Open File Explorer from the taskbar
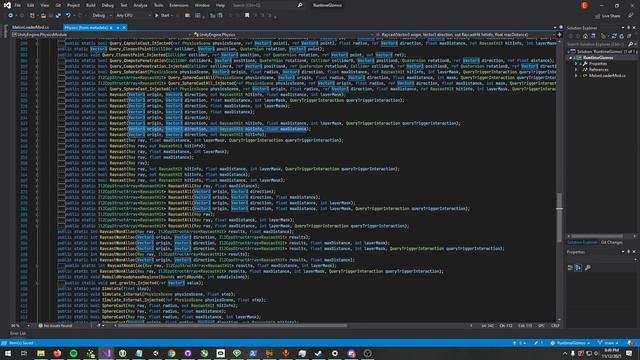640x360 pixels. (41, 353)
